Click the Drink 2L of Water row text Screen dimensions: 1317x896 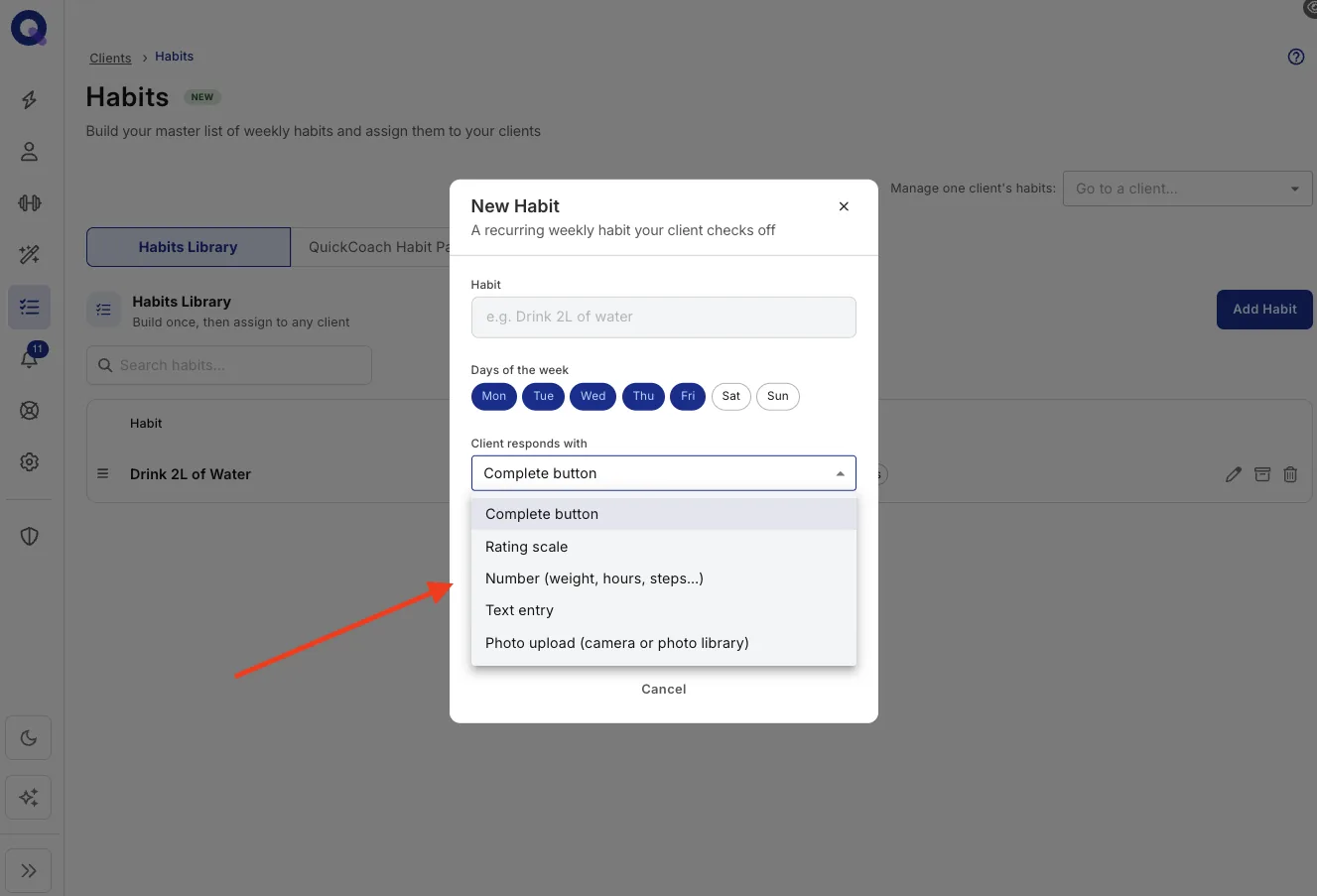pyautogui.click(x=191, y=474)
